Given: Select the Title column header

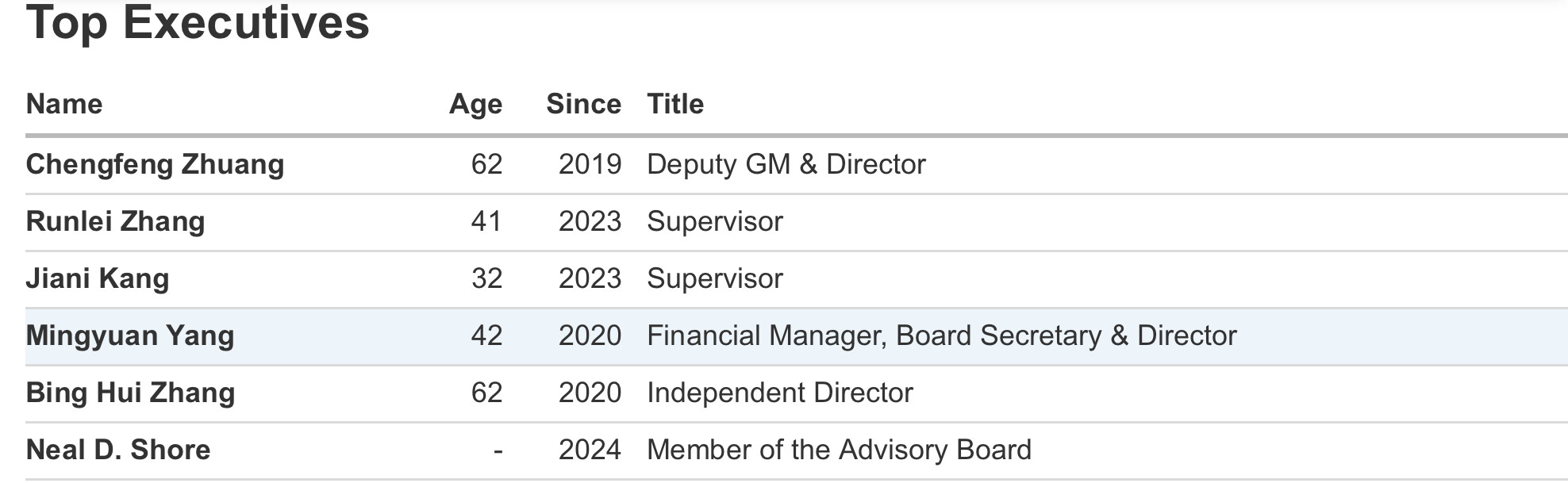Looking at the screenshot, I should click(x=675, y=104).
